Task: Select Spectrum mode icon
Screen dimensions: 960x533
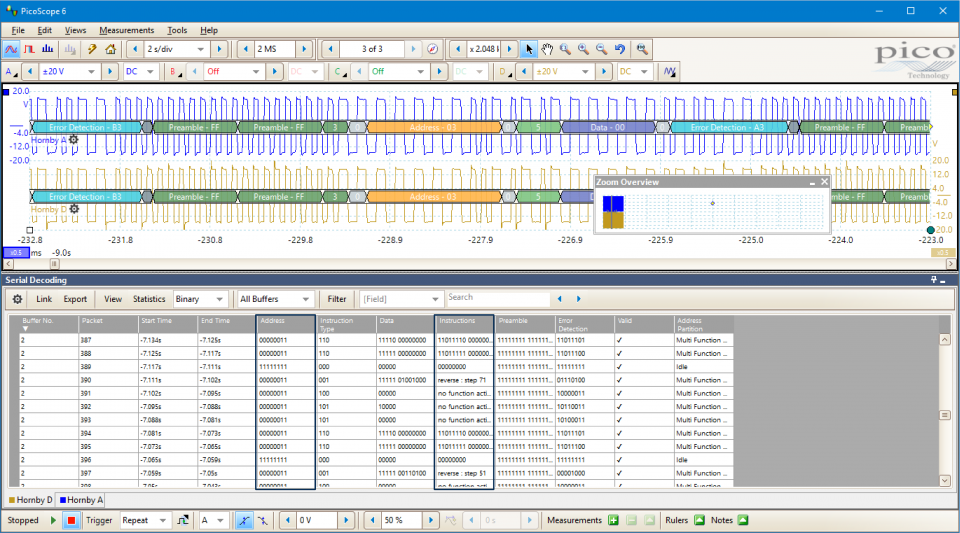Action: (47, 49)
